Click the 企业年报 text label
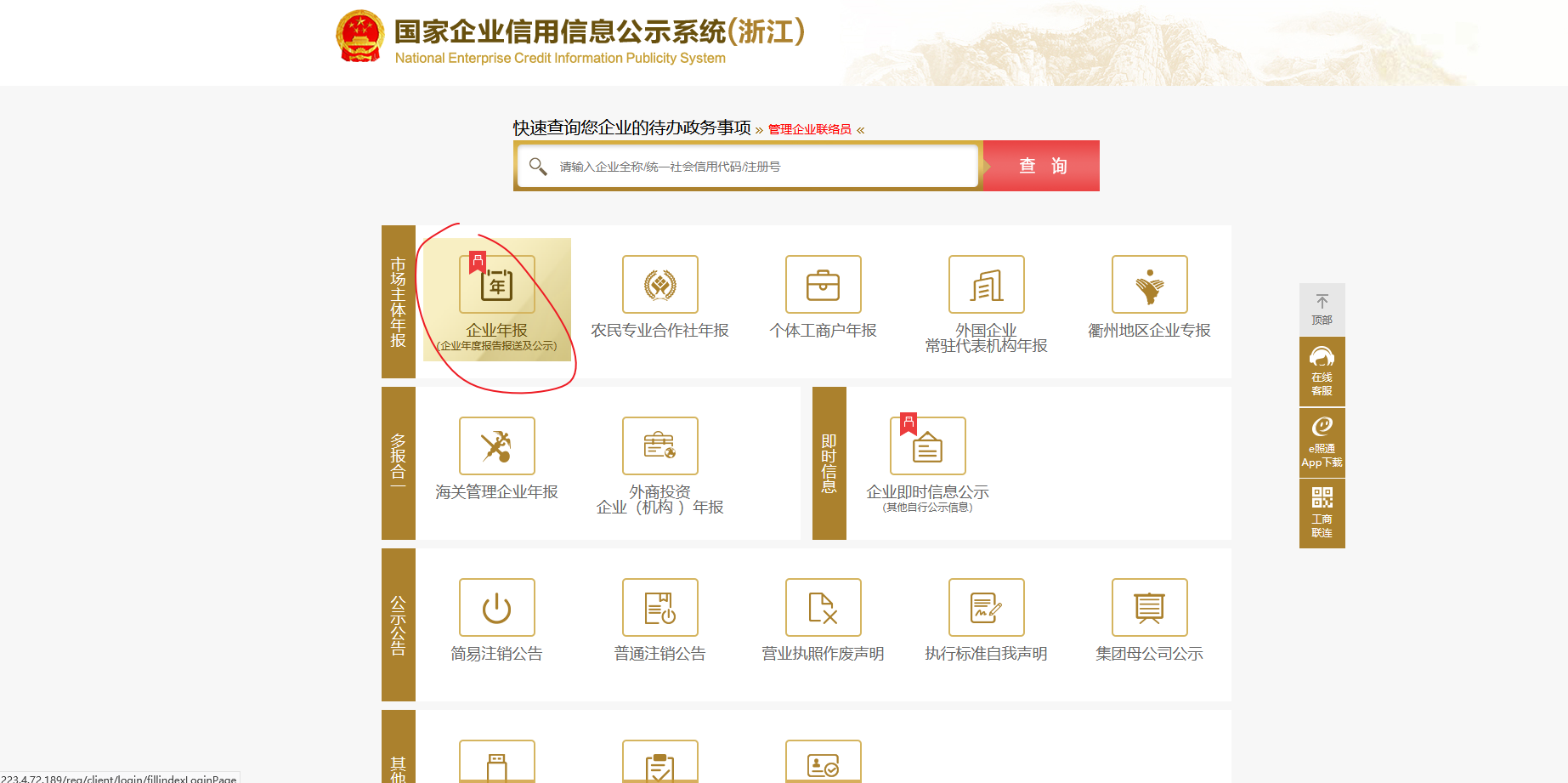This screenshot has width=1568, height=783. click(x=497, y=330)
